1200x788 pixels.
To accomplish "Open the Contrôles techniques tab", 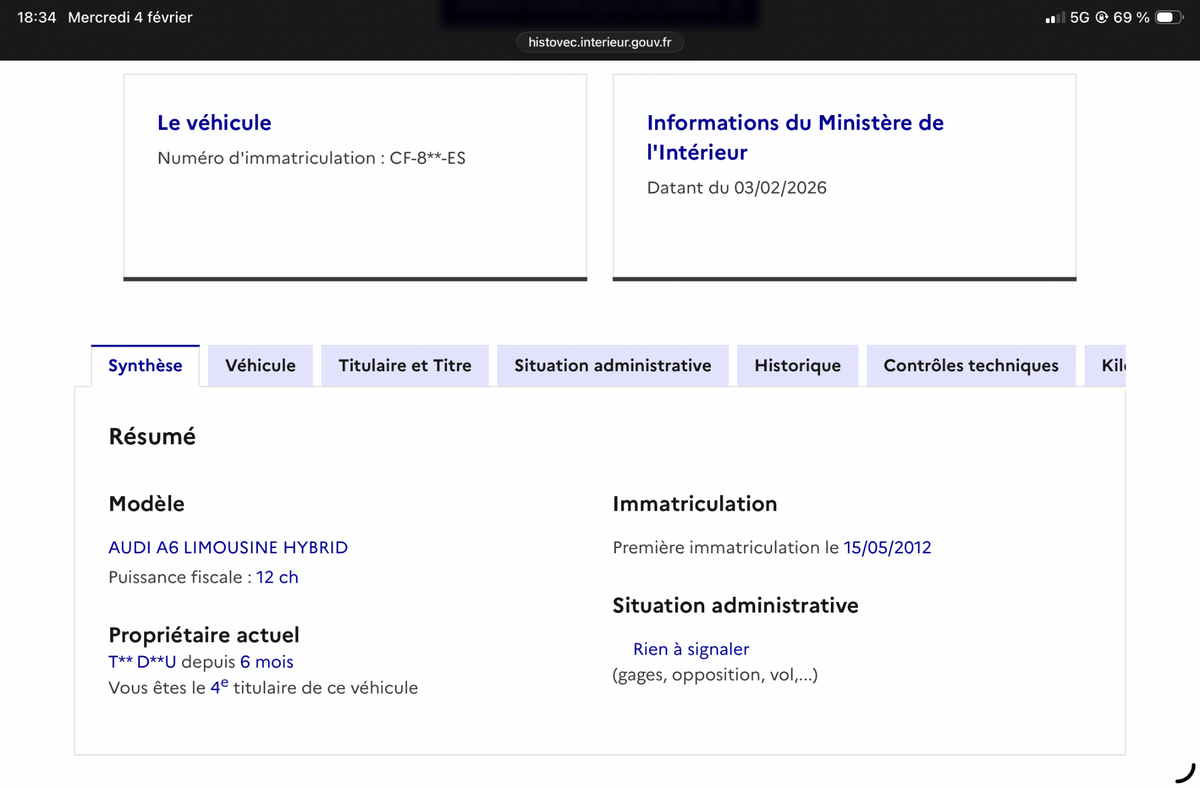I will (971, 366).
